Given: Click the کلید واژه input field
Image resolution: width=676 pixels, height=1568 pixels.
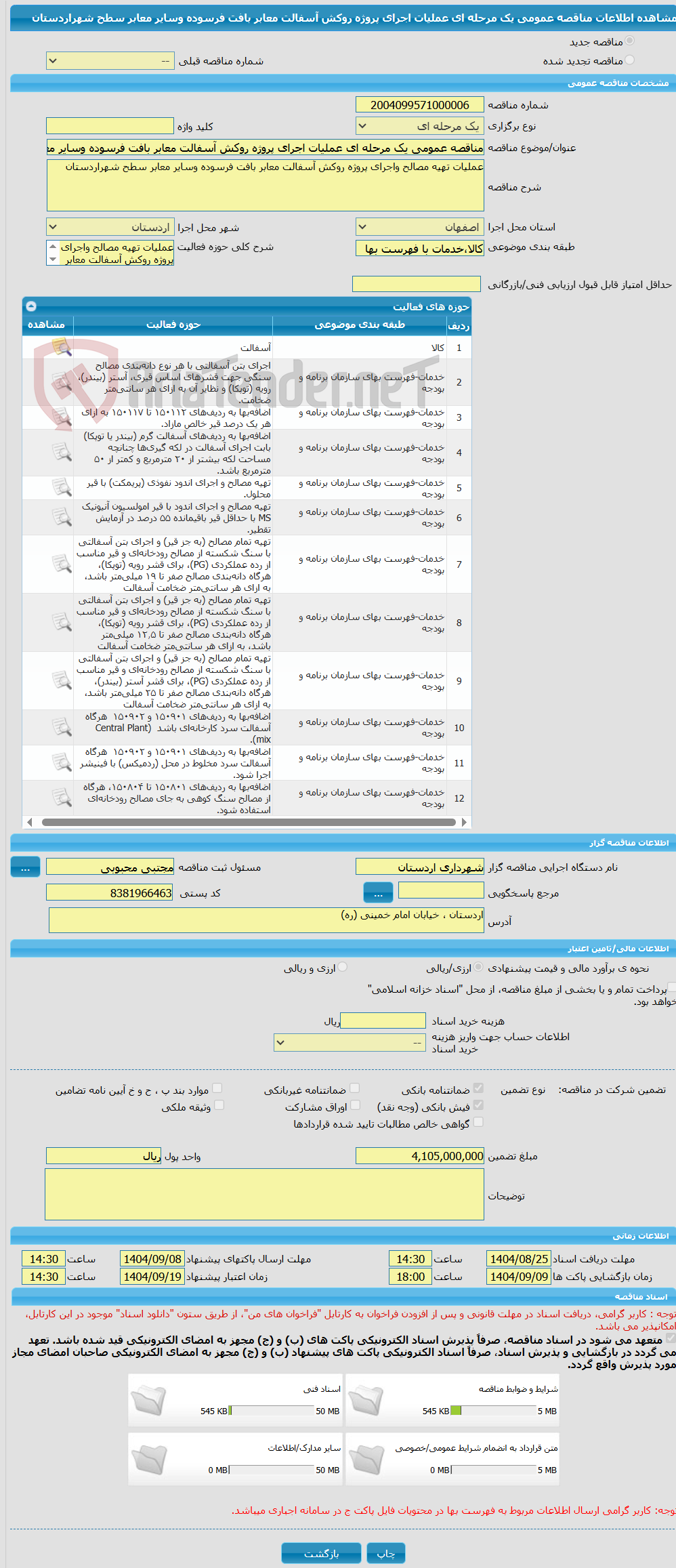Looking at the screenshot, I should pyautogui.click(x=110, y=126).
